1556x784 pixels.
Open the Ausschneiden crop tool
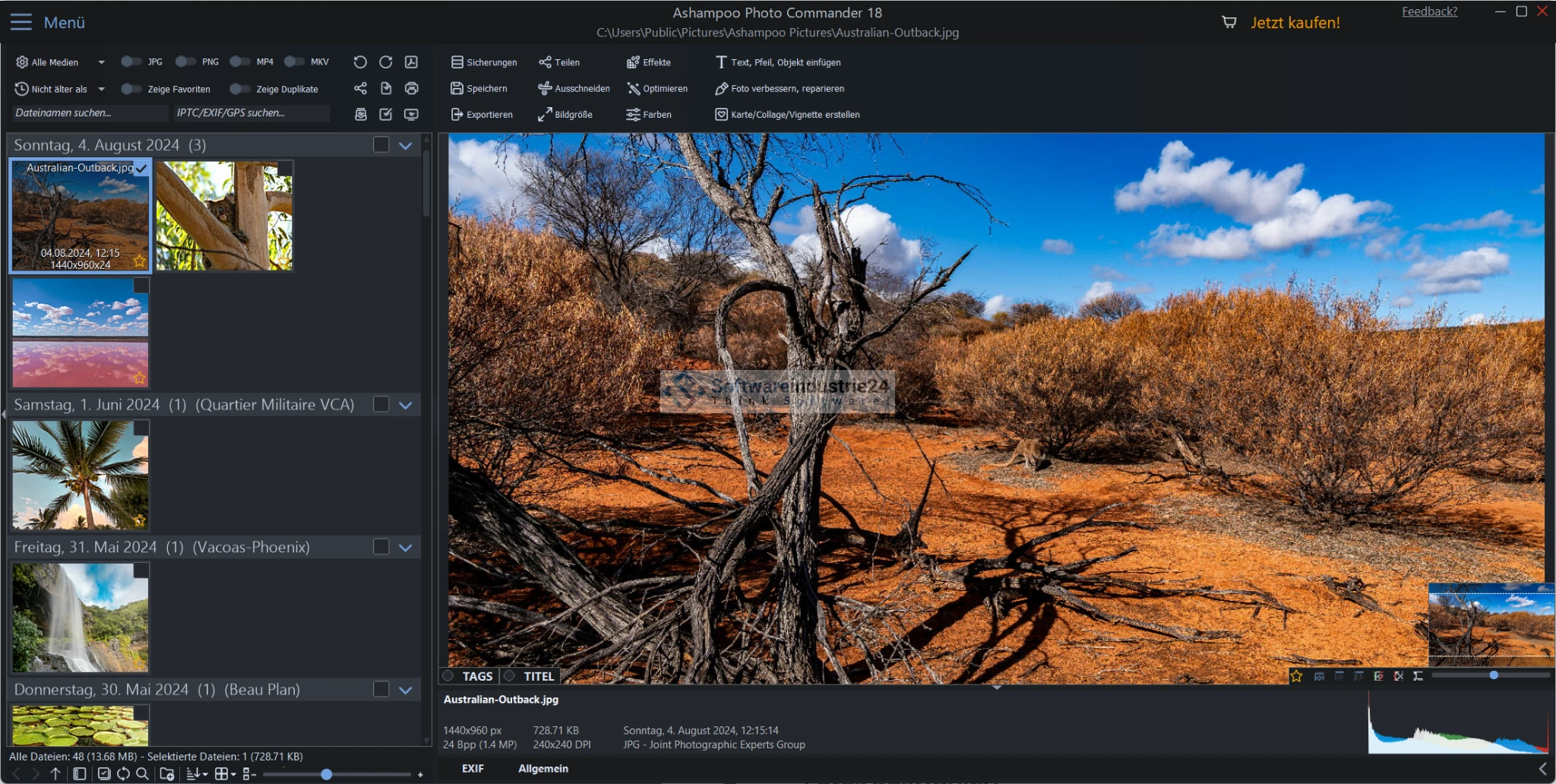click(x=574, y=89)
